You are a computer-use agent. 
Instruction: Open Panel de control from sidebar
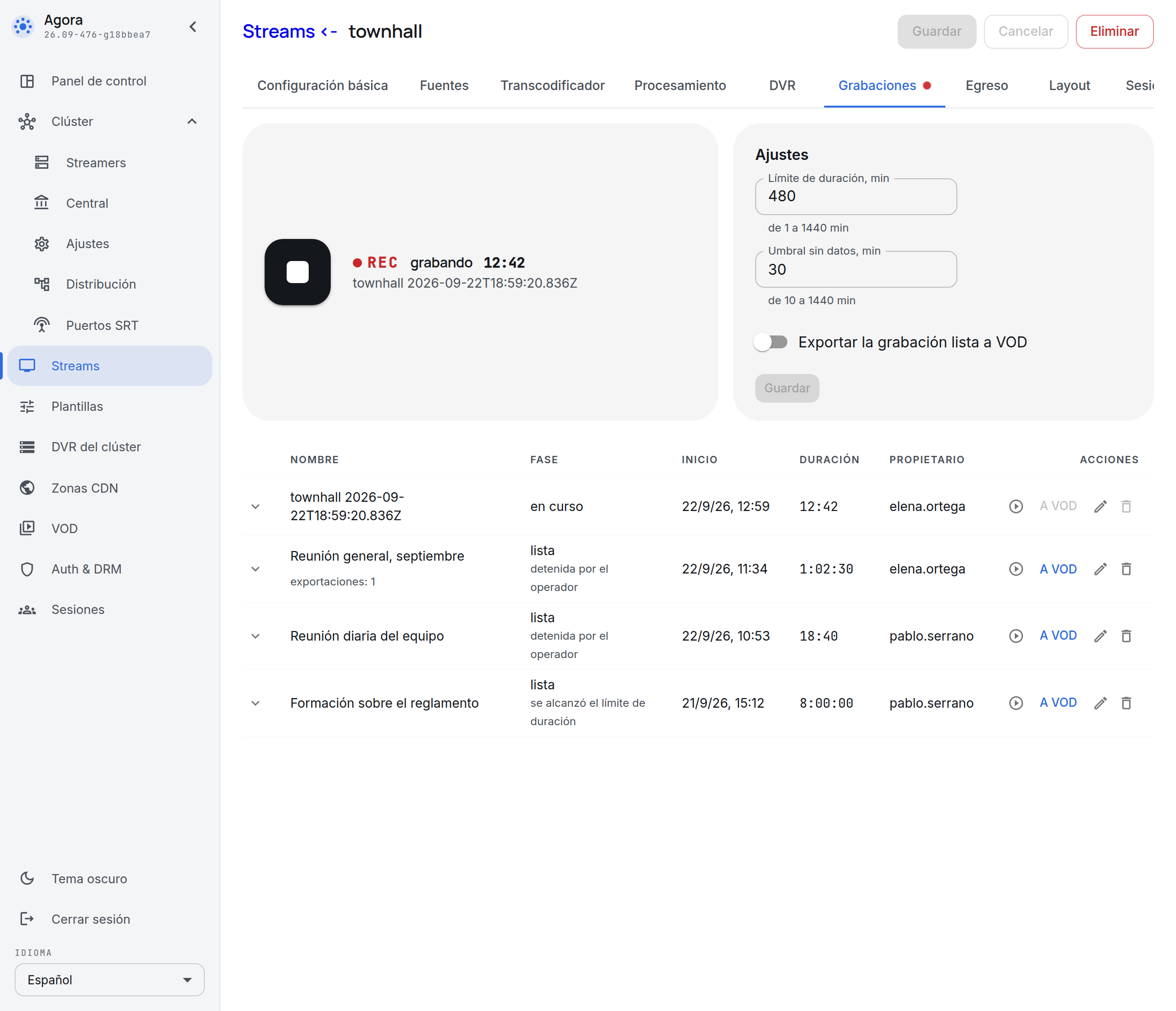point(110,81)
